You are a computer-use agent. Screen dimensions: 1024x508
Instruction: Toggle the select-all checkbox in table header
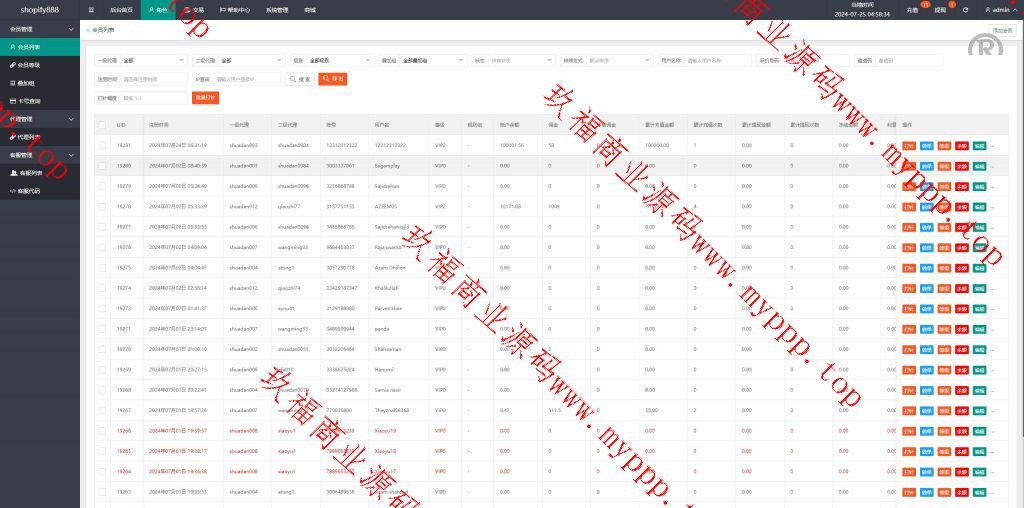pyautogui.click(x=102, y=125)
